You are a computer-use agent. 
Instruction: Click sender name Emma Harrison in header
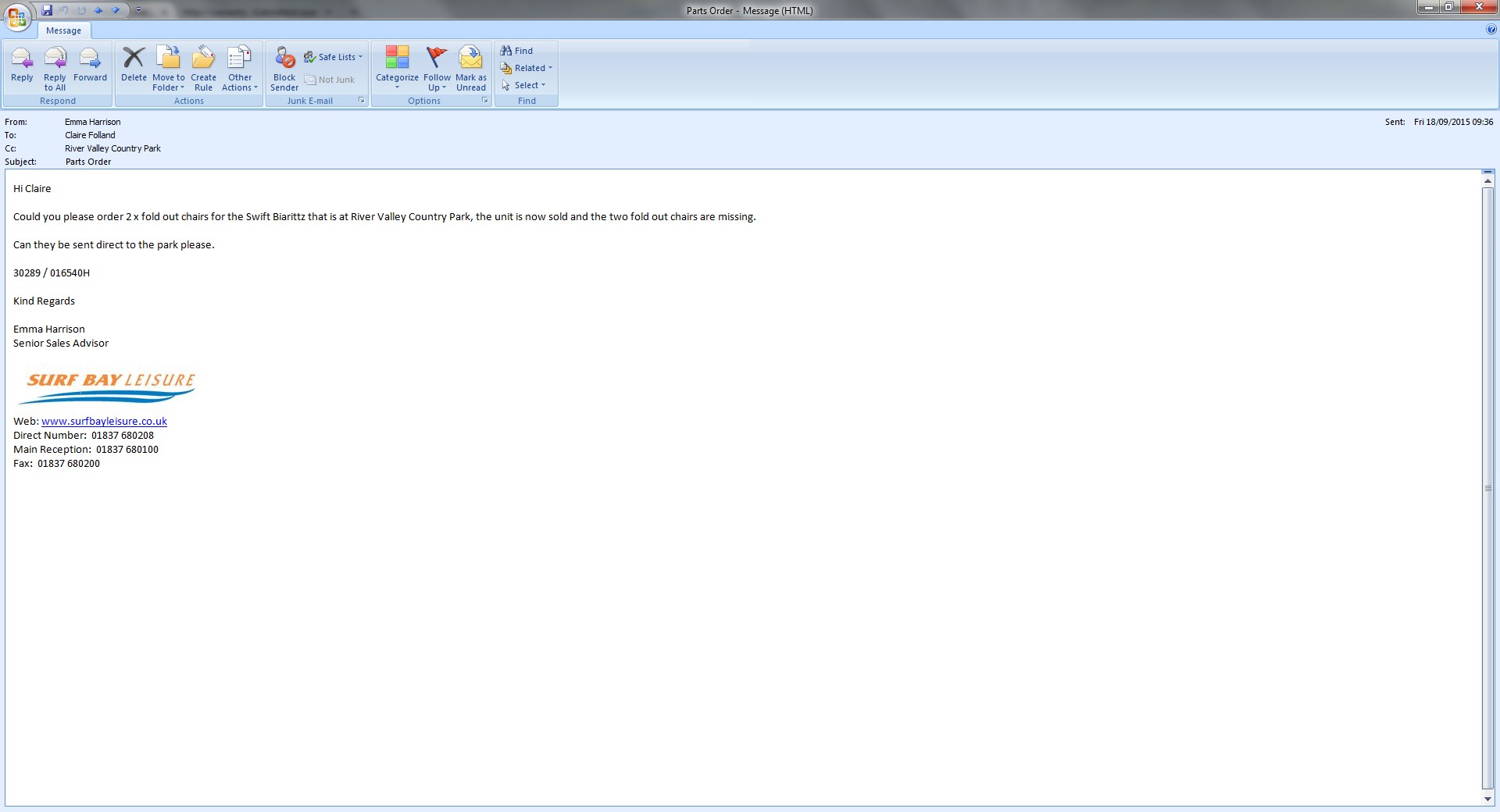click(x=93, y=122)
